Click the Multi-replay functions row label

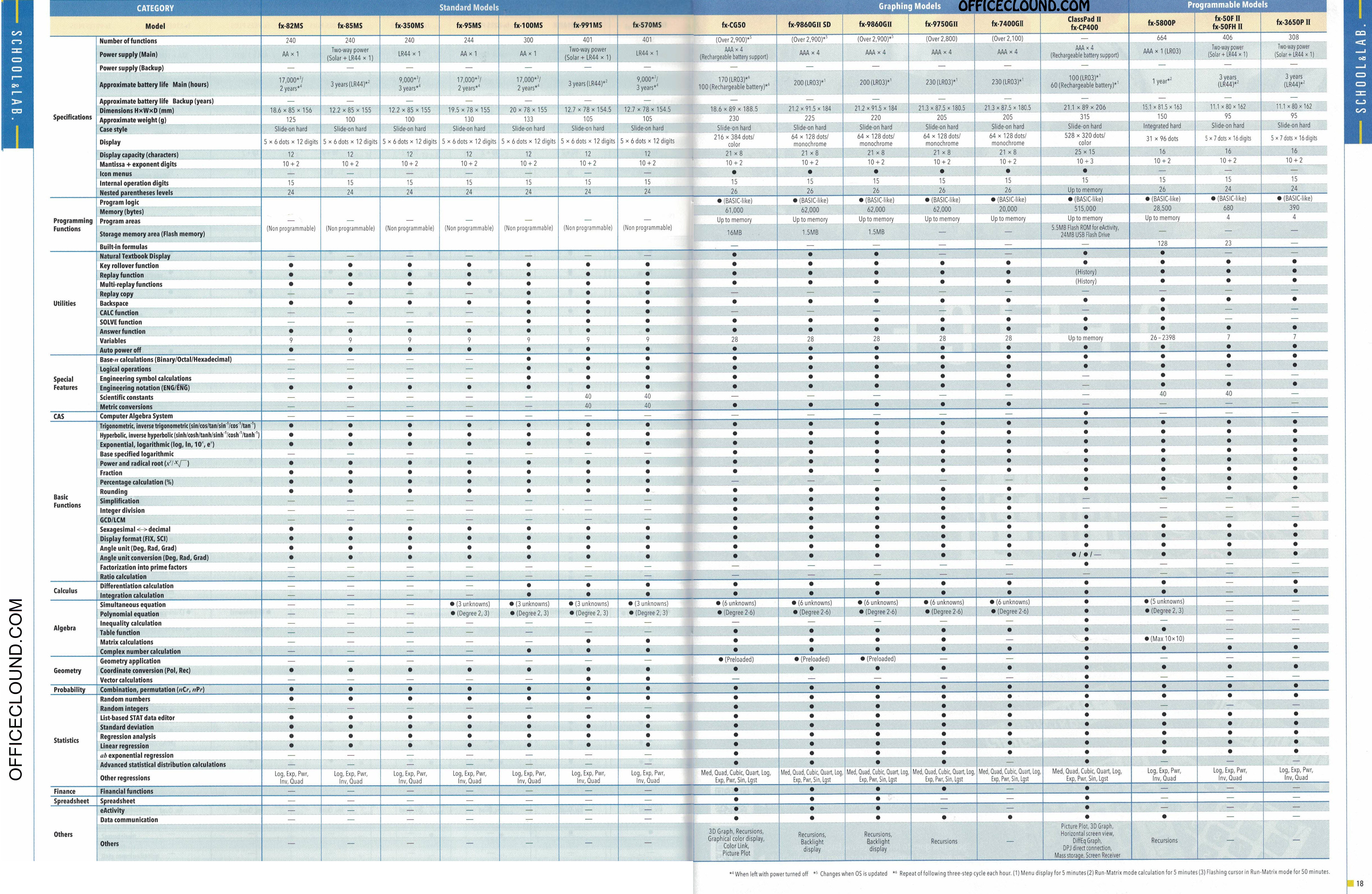(131, 285)
